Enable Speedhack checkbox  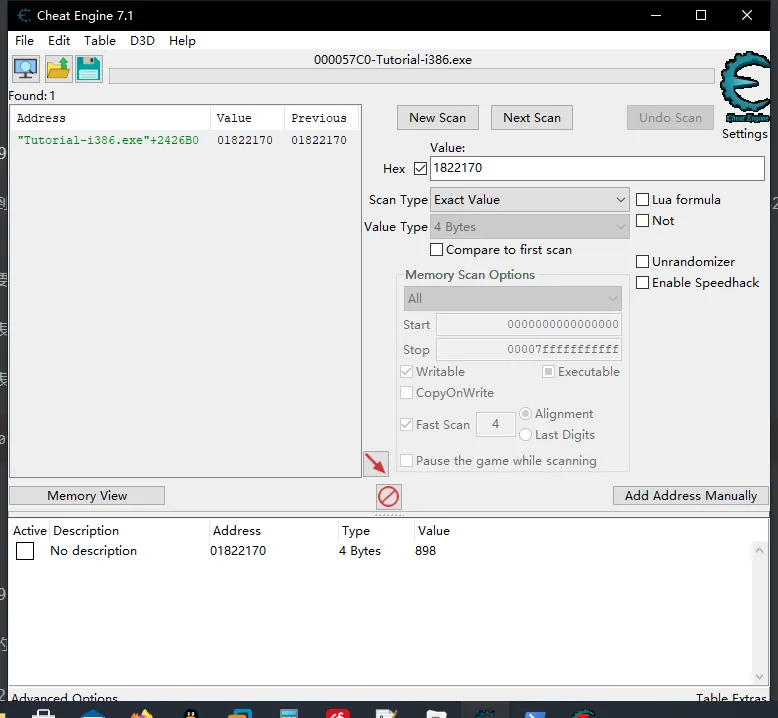(x=643, y=283)
